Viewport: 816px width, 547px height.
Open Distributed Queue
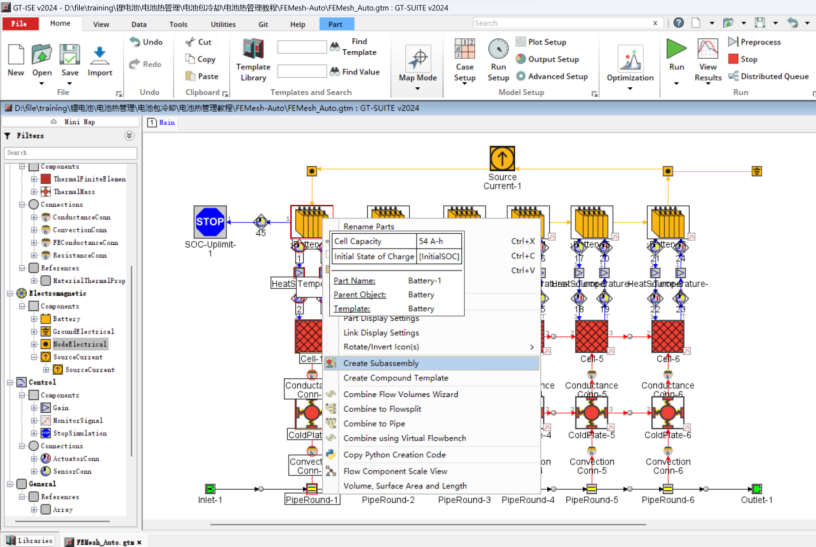(x=768, y=76)
